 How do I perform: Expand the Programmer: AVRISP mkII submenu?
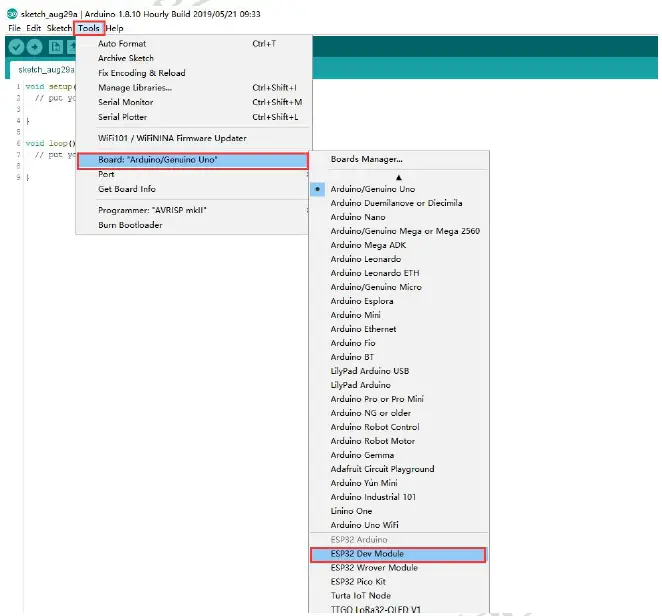pyautogui.click(x=193, y=210)
